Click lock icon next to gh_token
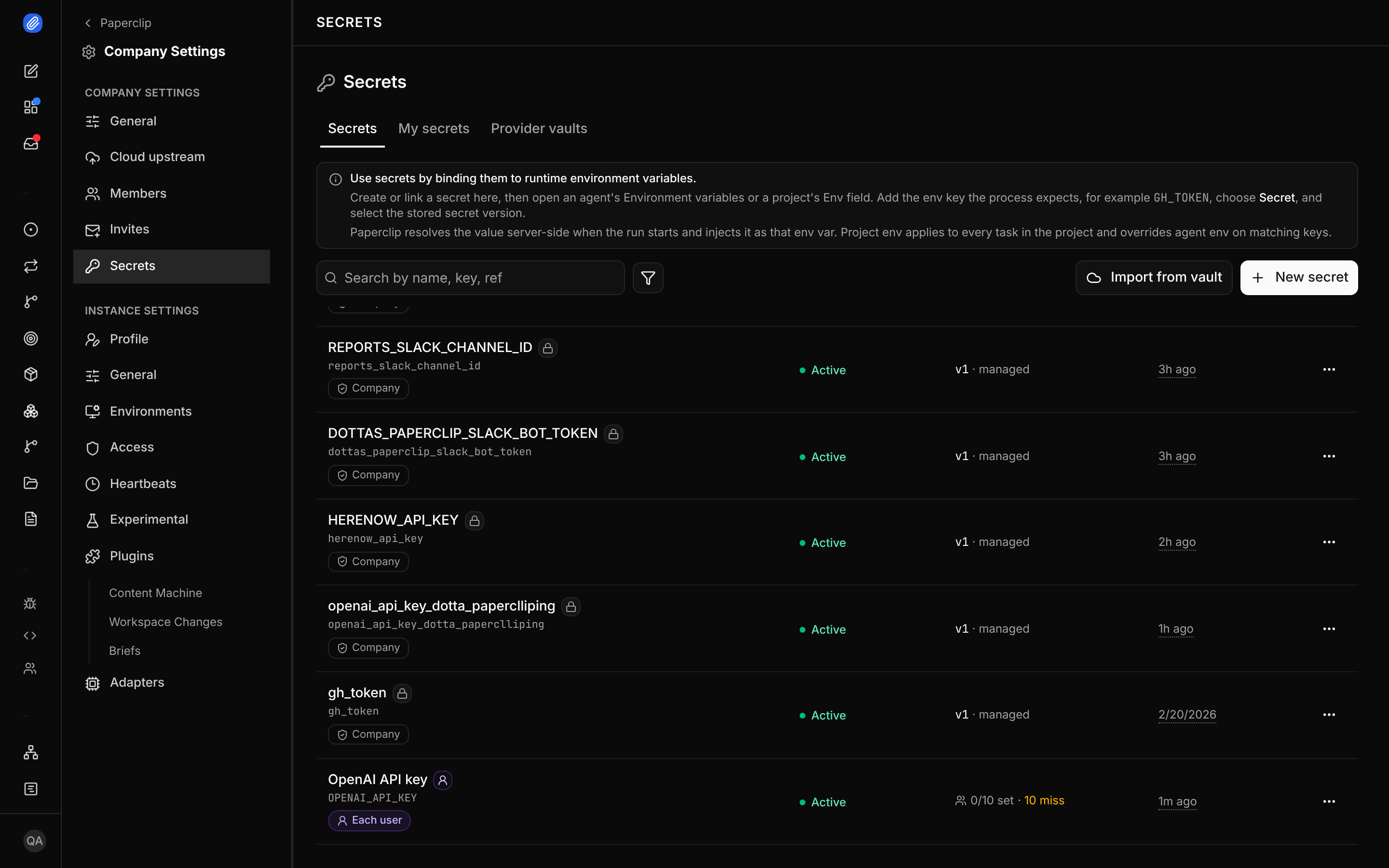This screenshot has width=1389, height=868. coord(402,693)
